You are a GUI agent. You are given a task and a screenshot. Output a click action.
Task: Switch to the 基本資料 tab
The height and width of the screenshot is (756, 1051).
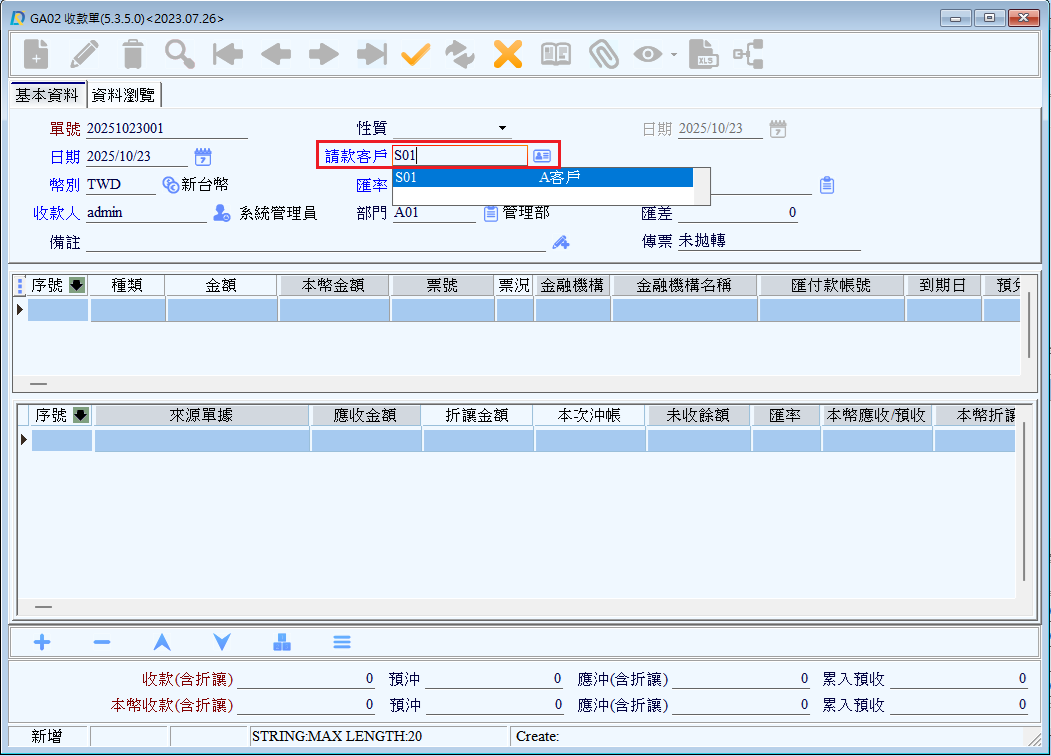[x=47, y=95]
